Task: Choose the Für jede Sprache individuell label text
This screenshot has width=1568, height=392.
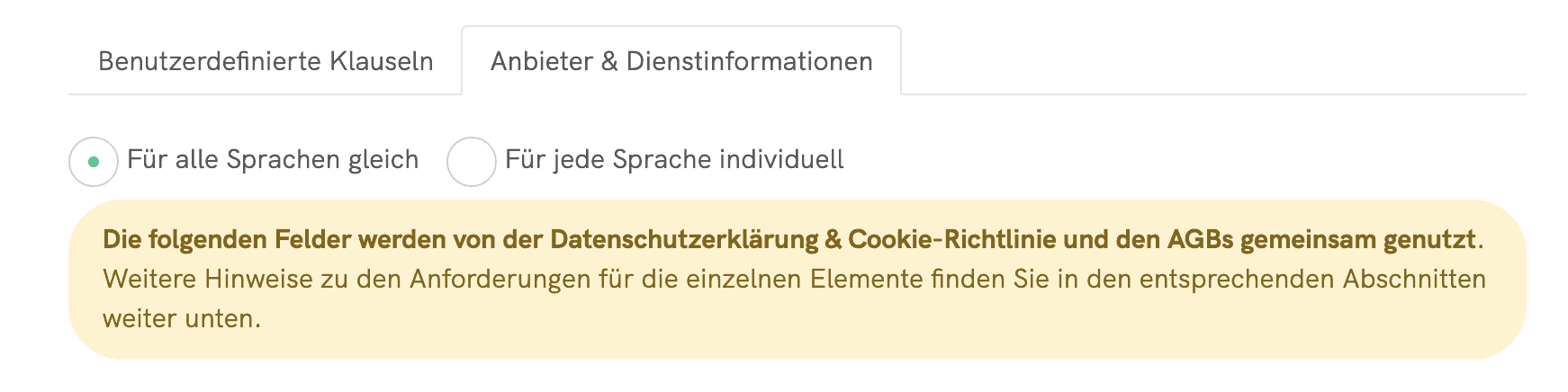Action: click(674, 160)
